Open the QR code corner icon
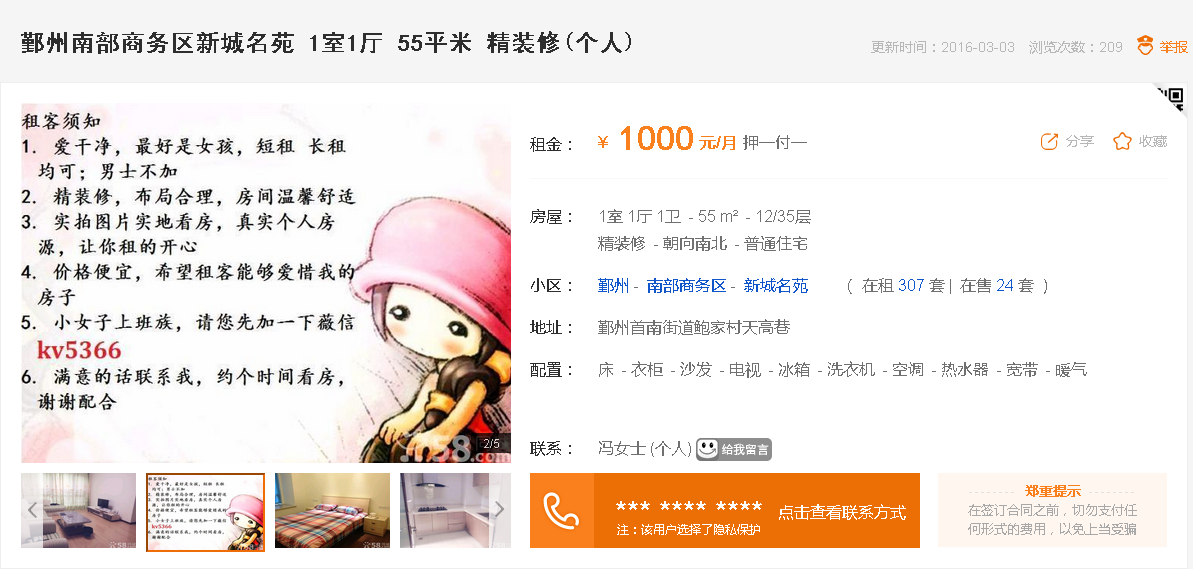Screen dimensions: 1193x569 tap(1171, 98)
